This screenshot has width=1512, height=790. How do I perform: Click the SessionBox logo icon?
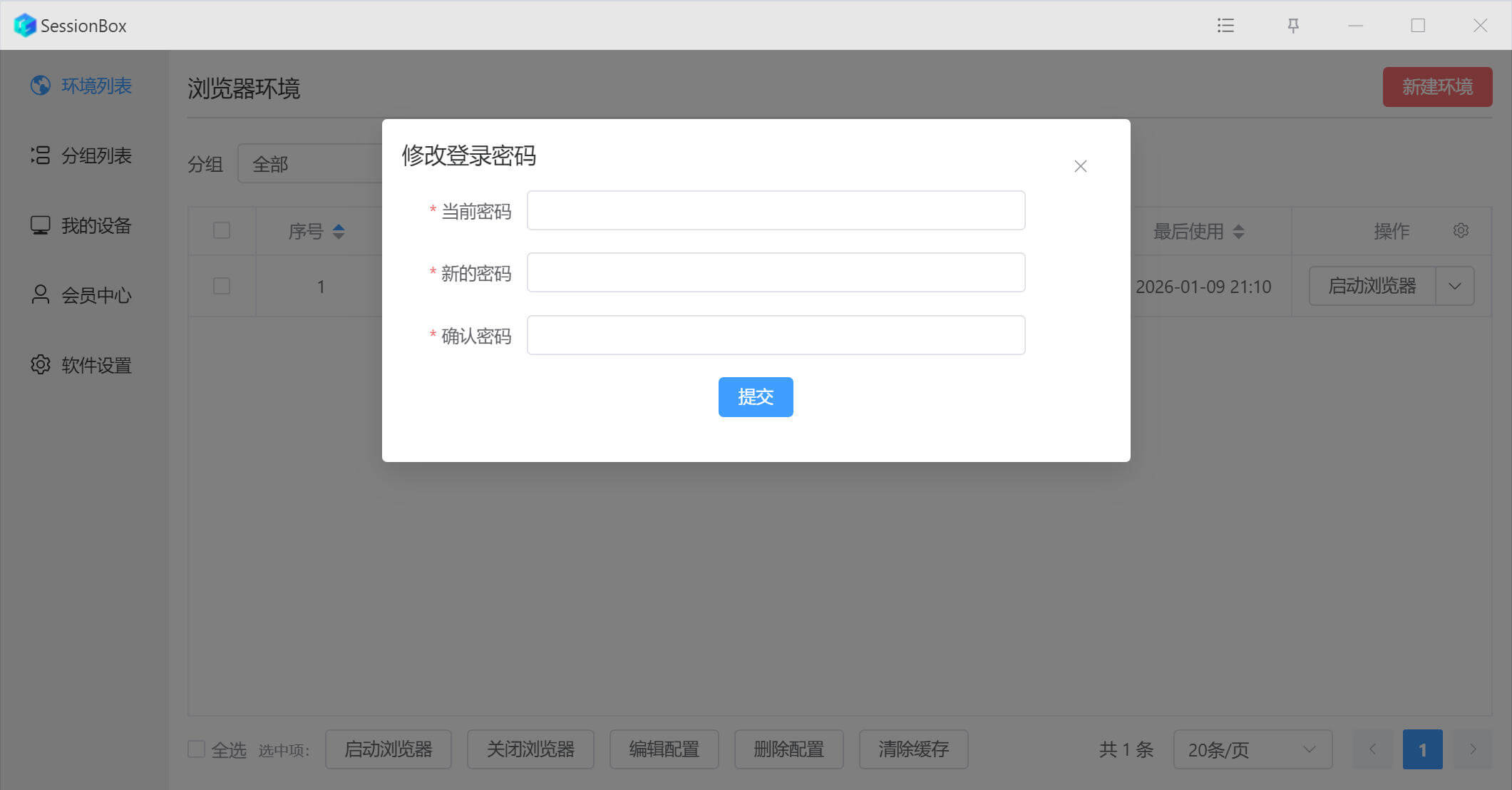point(25,26)
